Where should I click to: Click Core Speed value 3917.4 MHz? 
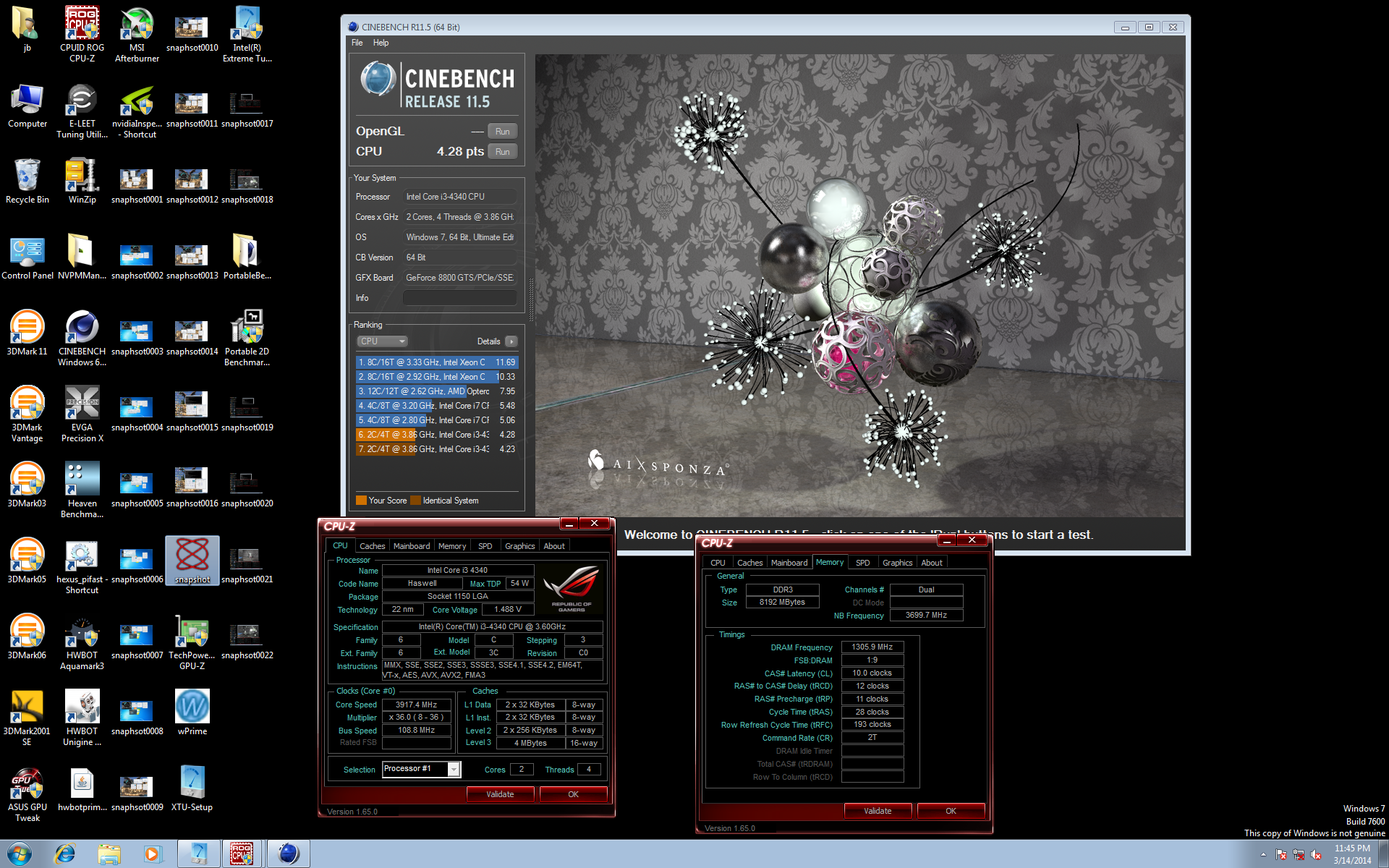[x=417, y=705]
